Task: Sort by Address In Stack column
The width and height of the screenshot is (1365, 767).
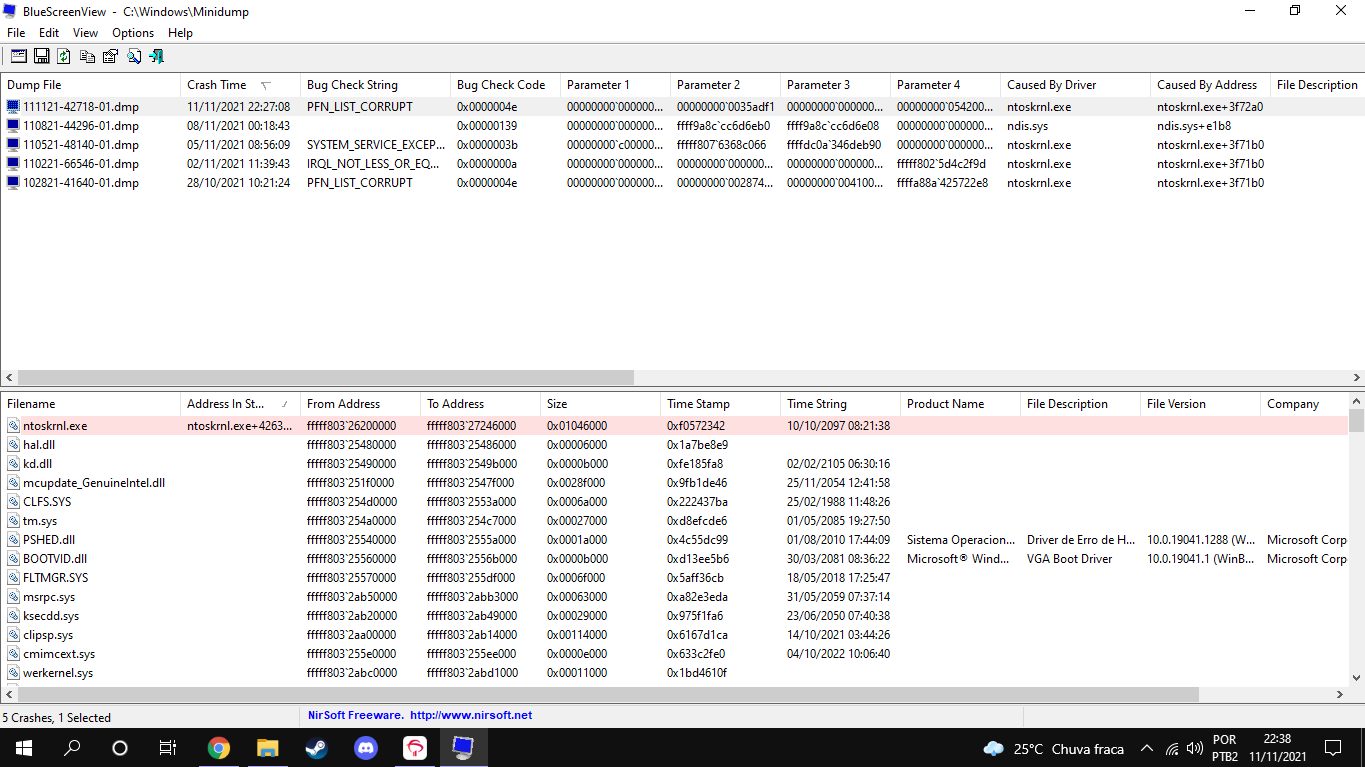Action: pyautogui.click(x=240, y=404)
